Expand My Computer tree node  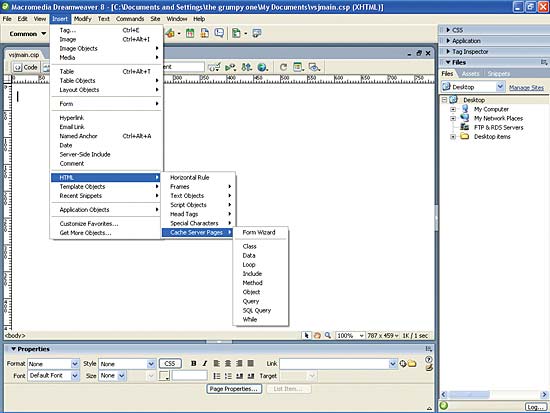click(x=453, y=109)
